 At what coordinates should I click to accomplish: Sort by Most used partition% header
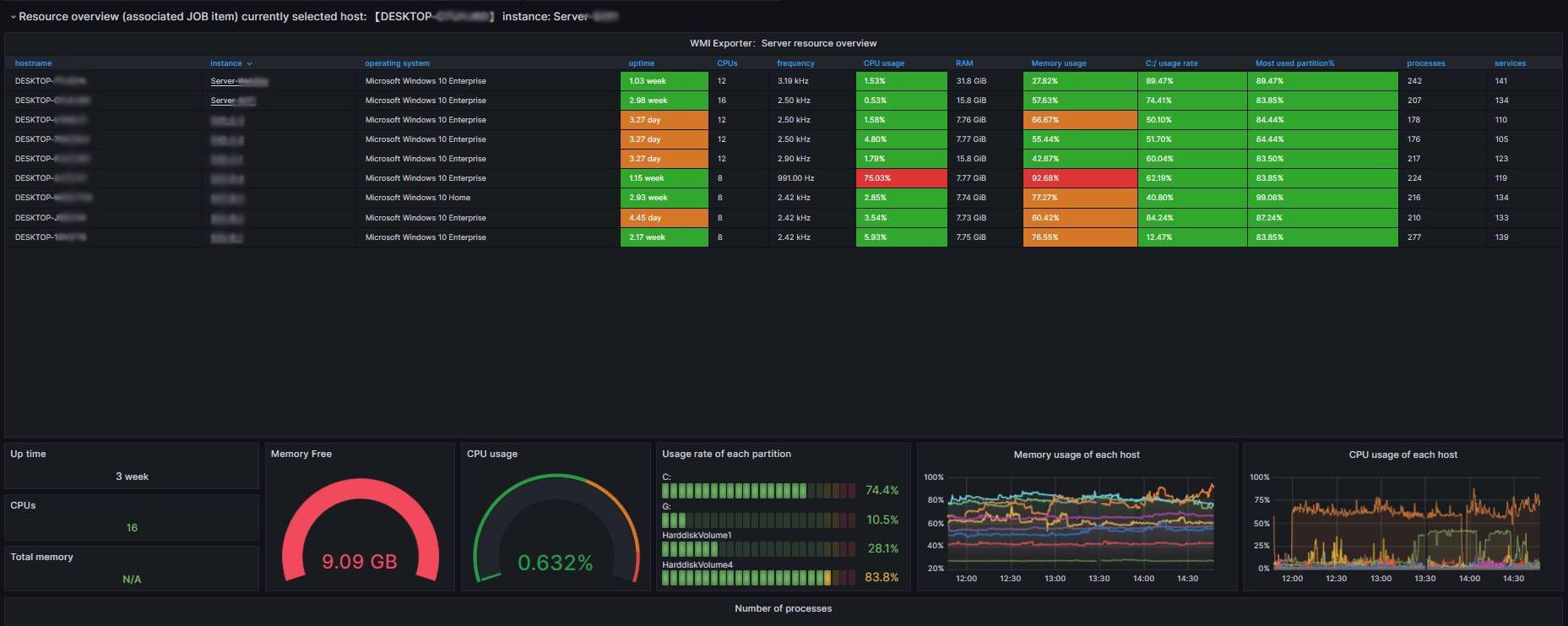(1294, 63)
